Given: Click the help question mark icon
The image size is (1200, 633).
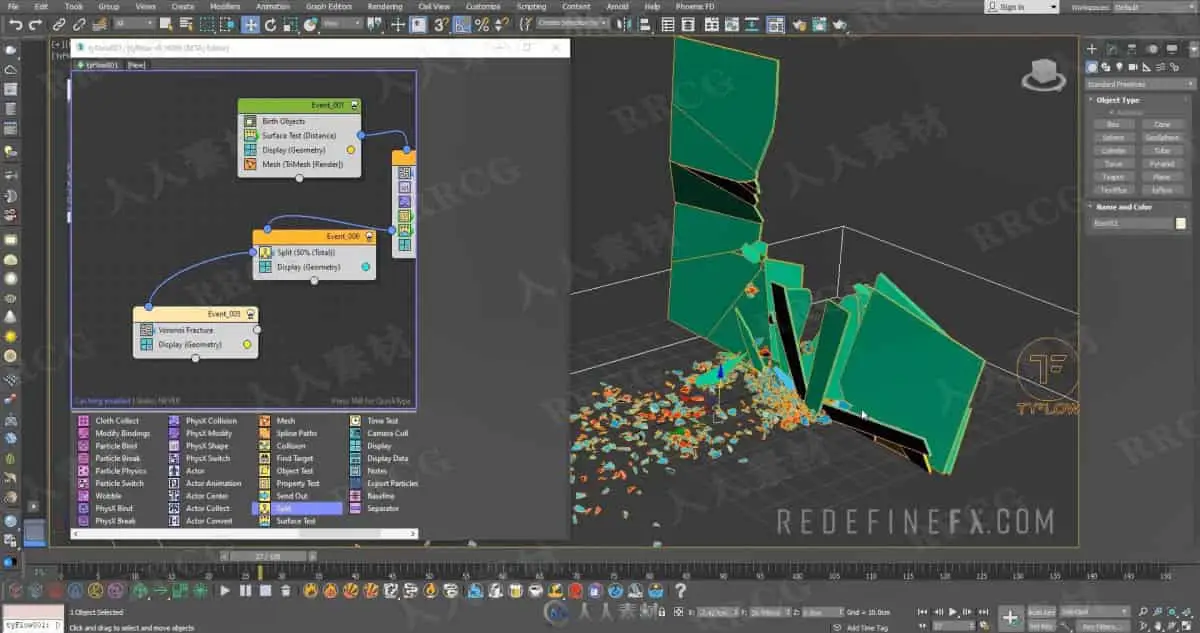Looking at the screenshot, I should (682, 591).
